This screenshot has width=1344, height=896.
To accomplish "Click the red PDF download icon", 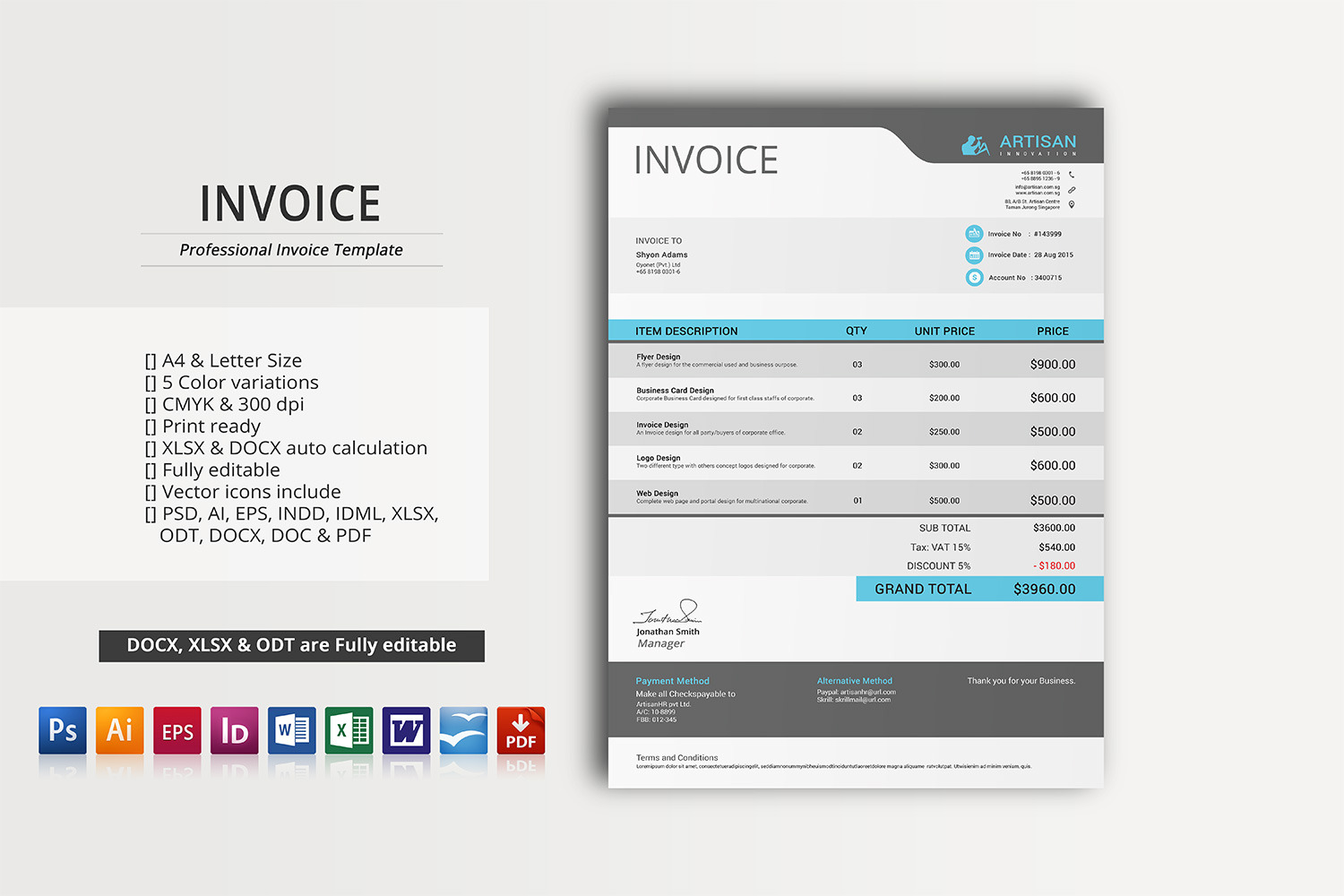I will point(521,730).
